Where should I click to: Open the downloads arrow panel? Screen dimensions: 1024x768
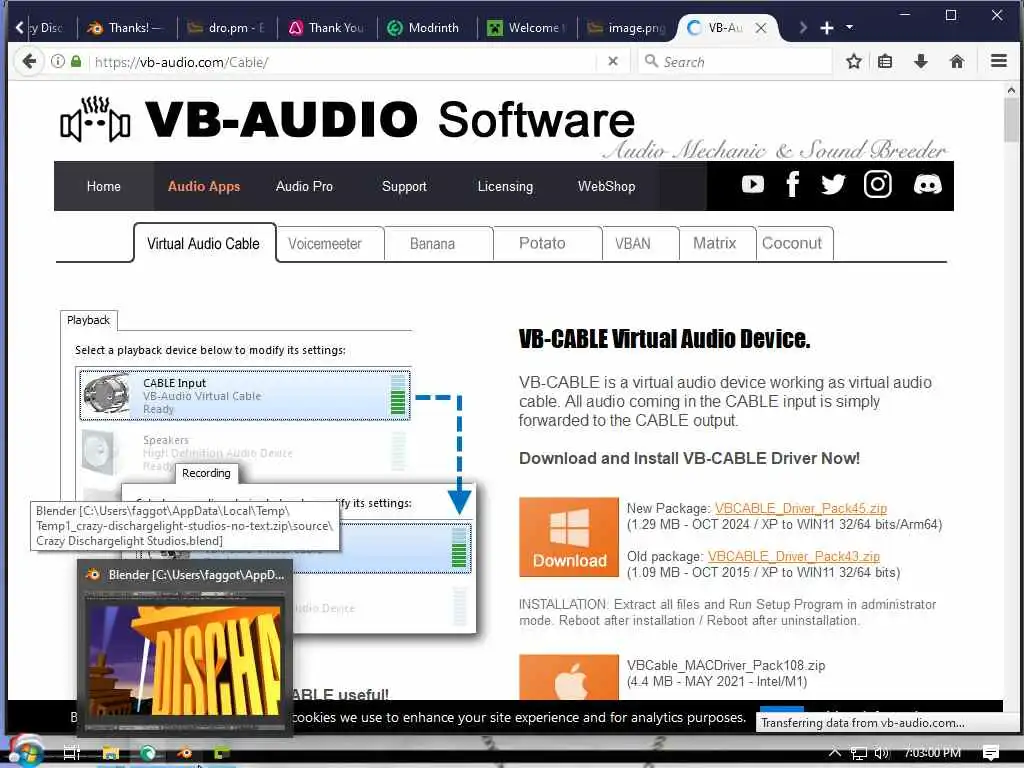(x=921, y=61)
